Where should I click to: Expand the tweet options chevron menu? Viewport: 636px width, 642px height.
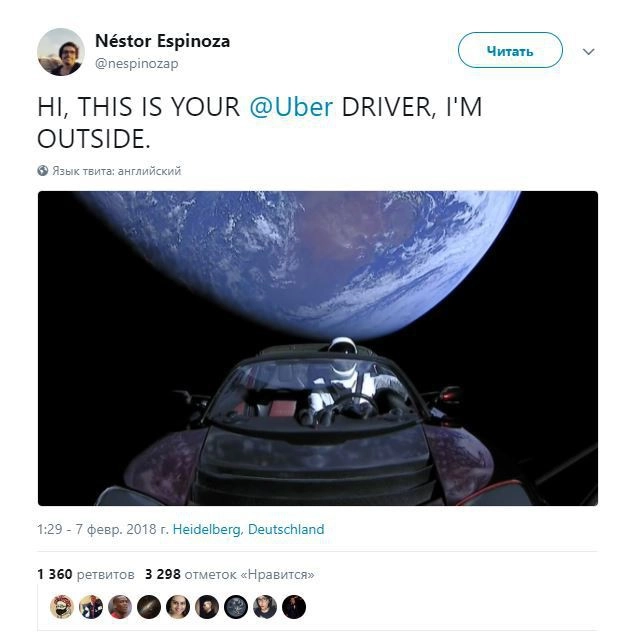(x=588, y=52)
